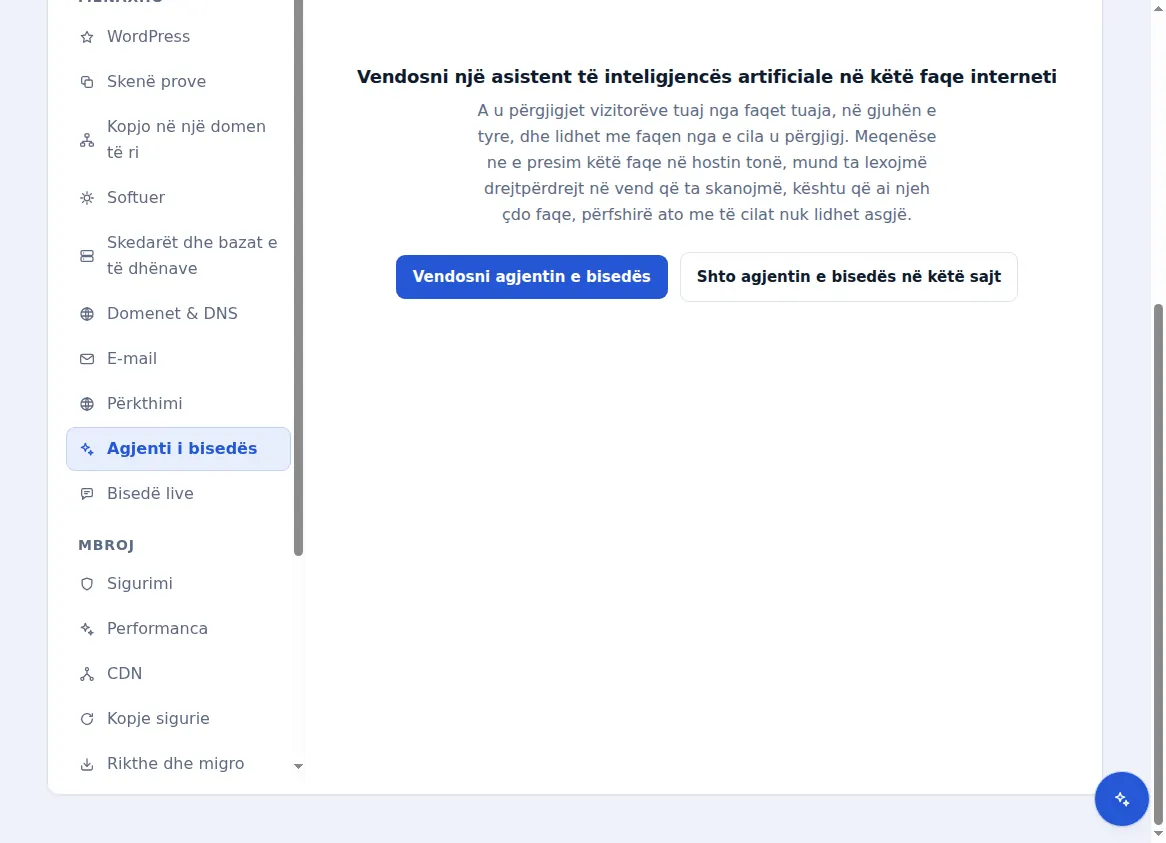Open Domenet & DNS settings

178,314
